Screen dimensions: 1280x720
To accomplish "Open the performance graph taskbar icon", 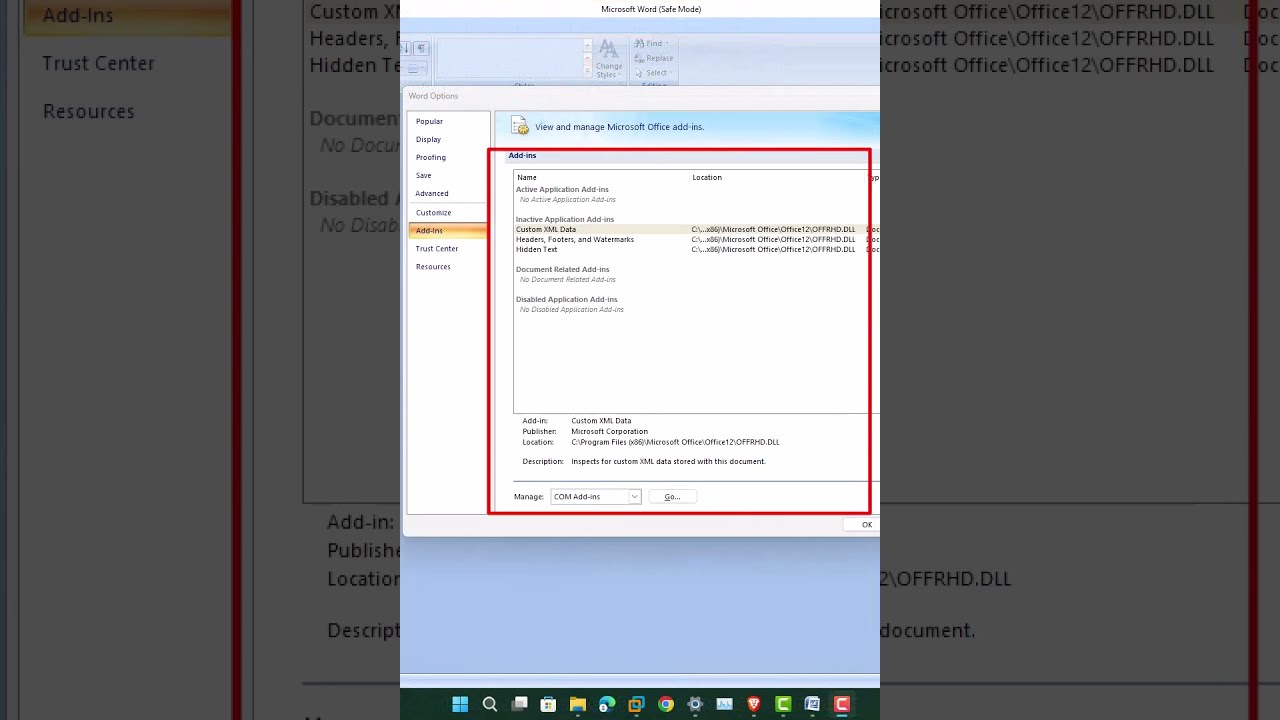I will [x=725, y=704].
